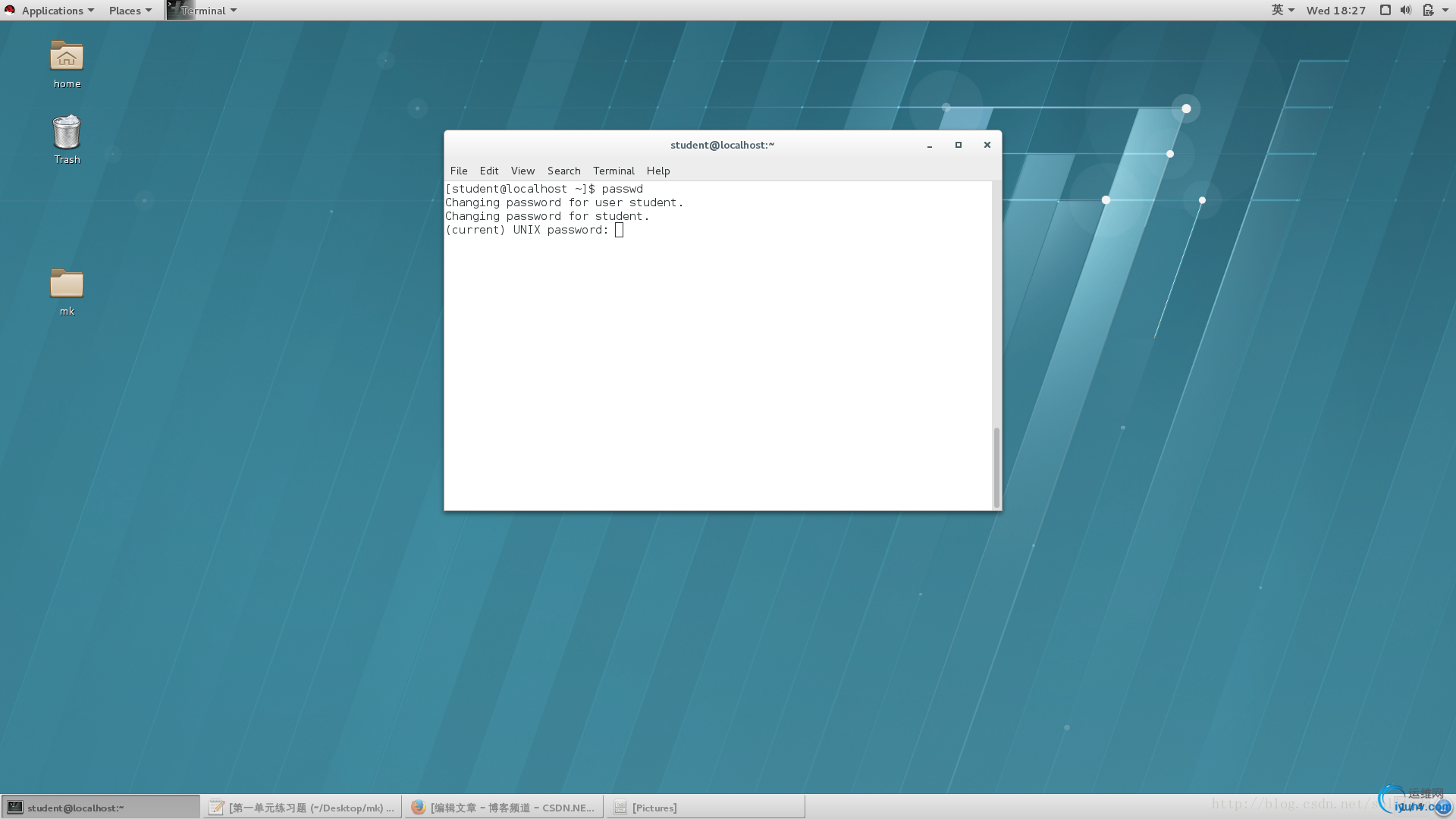
Task: Switch to Pictures taskbar window
Action: (705, 807)
